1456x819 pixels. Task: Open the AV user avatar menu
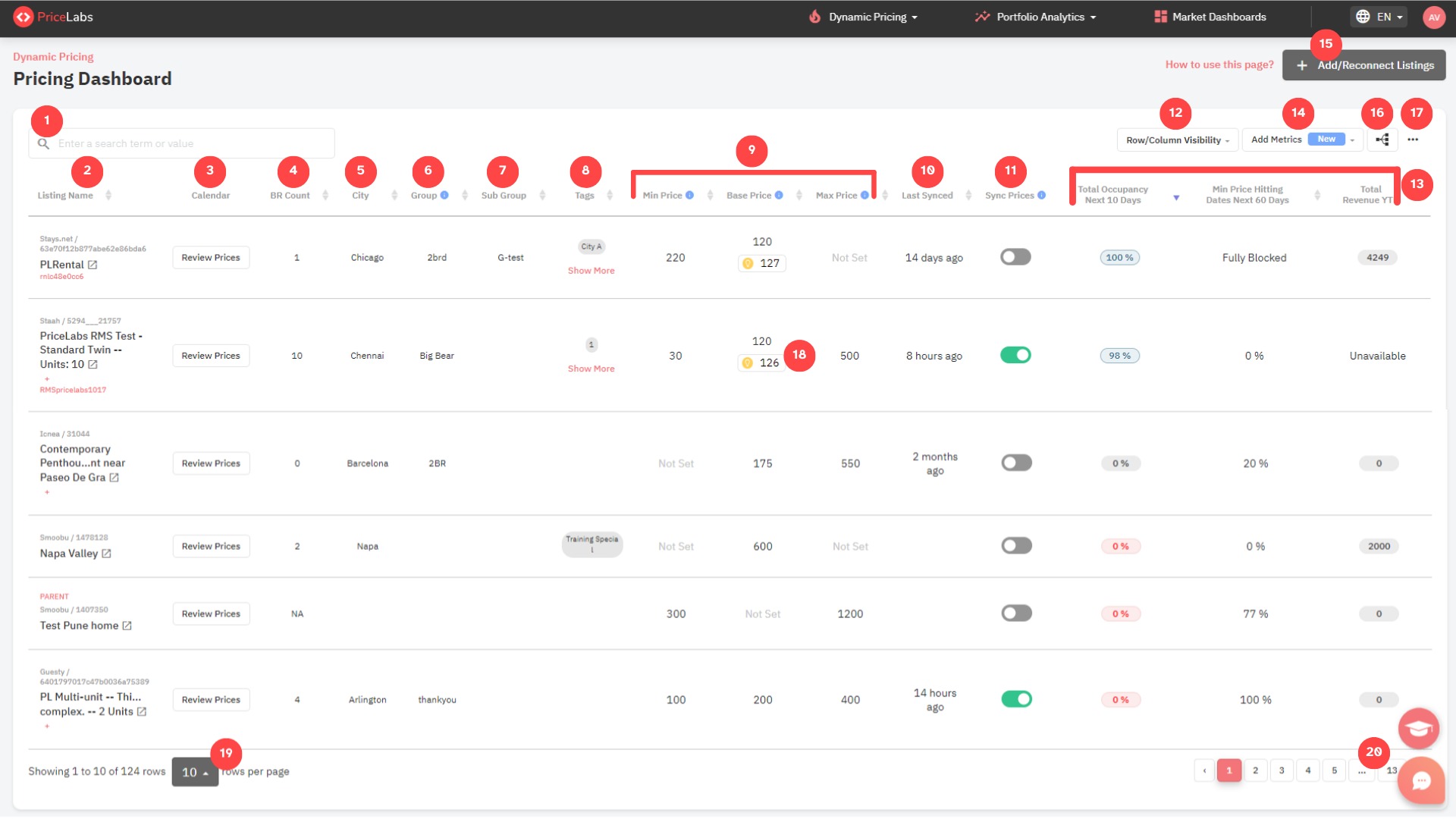(1432, 17)
